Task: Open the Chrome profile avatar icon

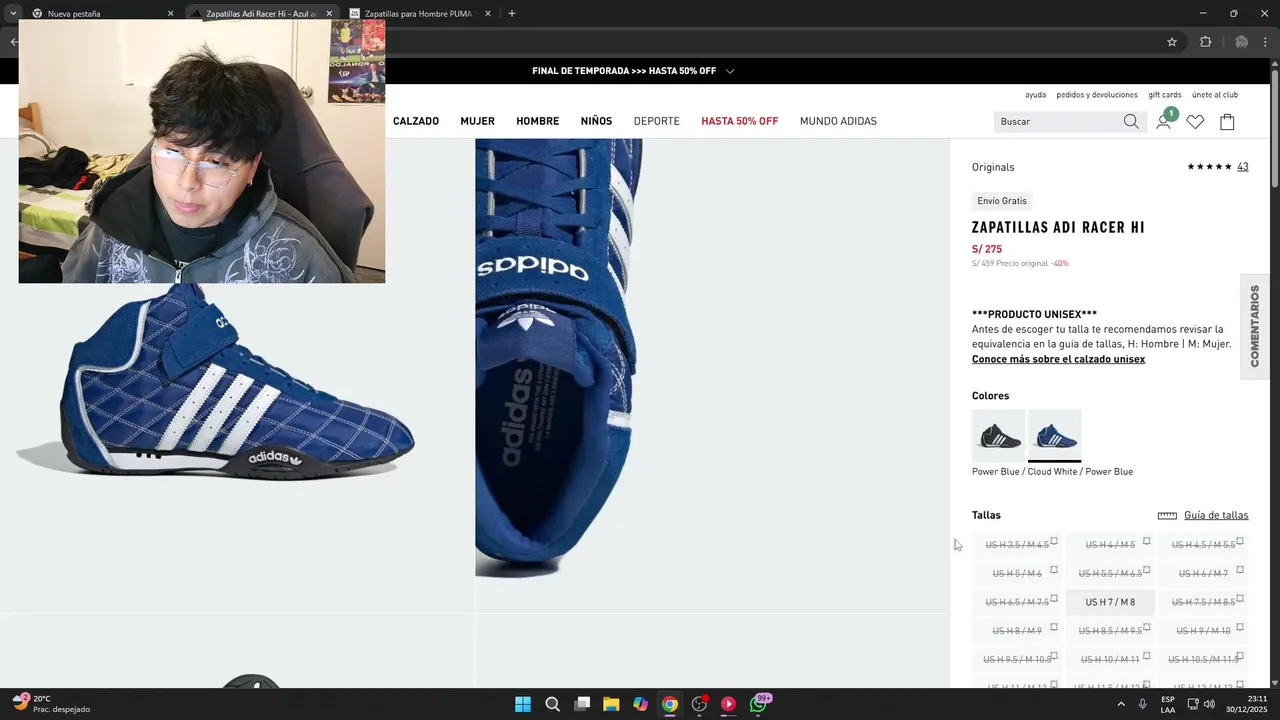Action: [x=1241, y=42]
